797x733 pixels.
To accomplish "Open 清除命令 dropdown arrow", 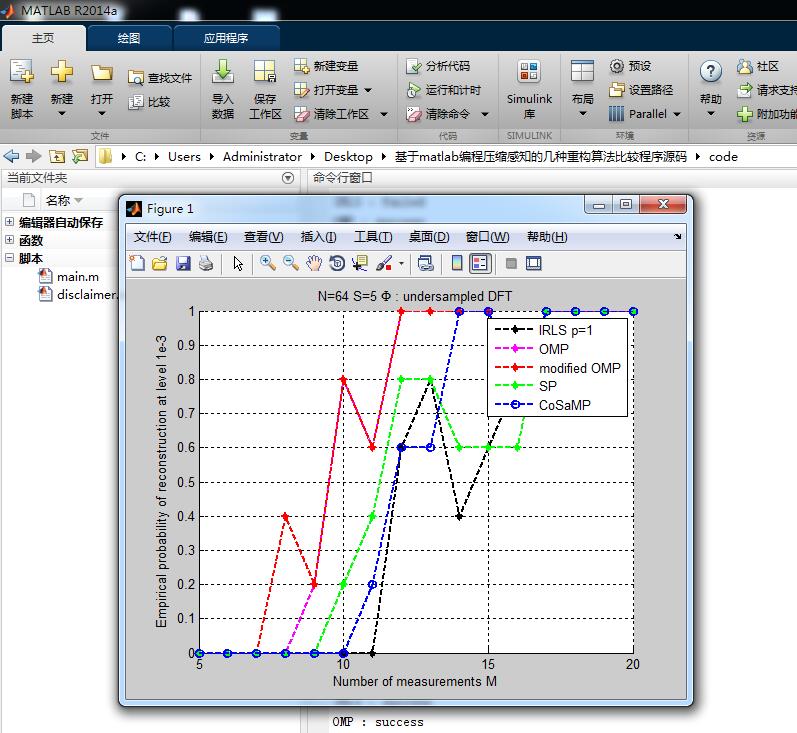I will tap(485, 114).
